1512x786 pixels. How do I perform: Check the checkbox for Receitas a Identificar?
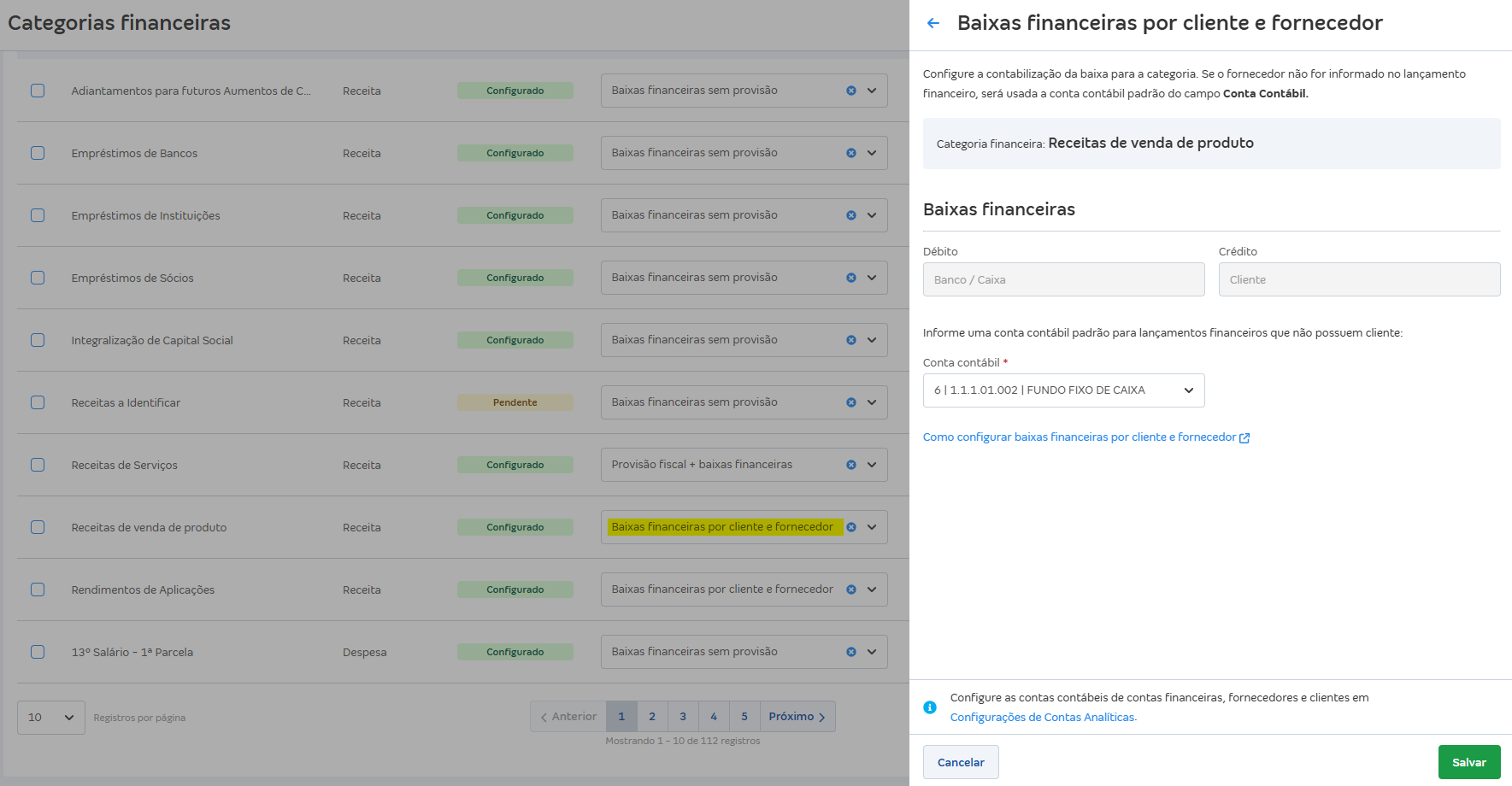pos(38,402)
